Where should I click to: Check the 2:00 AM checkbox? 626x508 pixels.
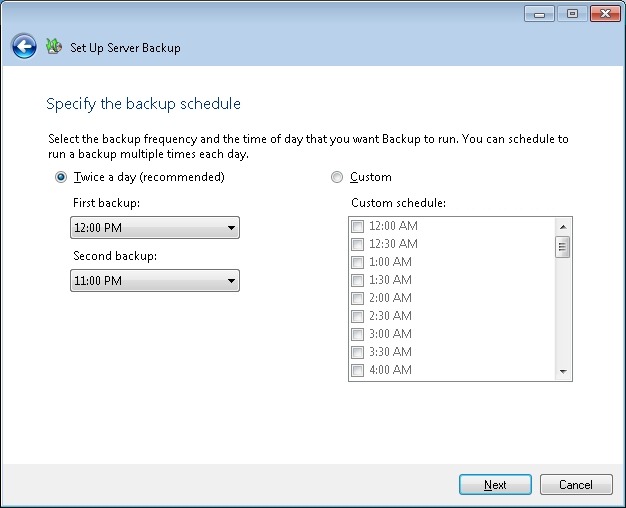[357, 298]
